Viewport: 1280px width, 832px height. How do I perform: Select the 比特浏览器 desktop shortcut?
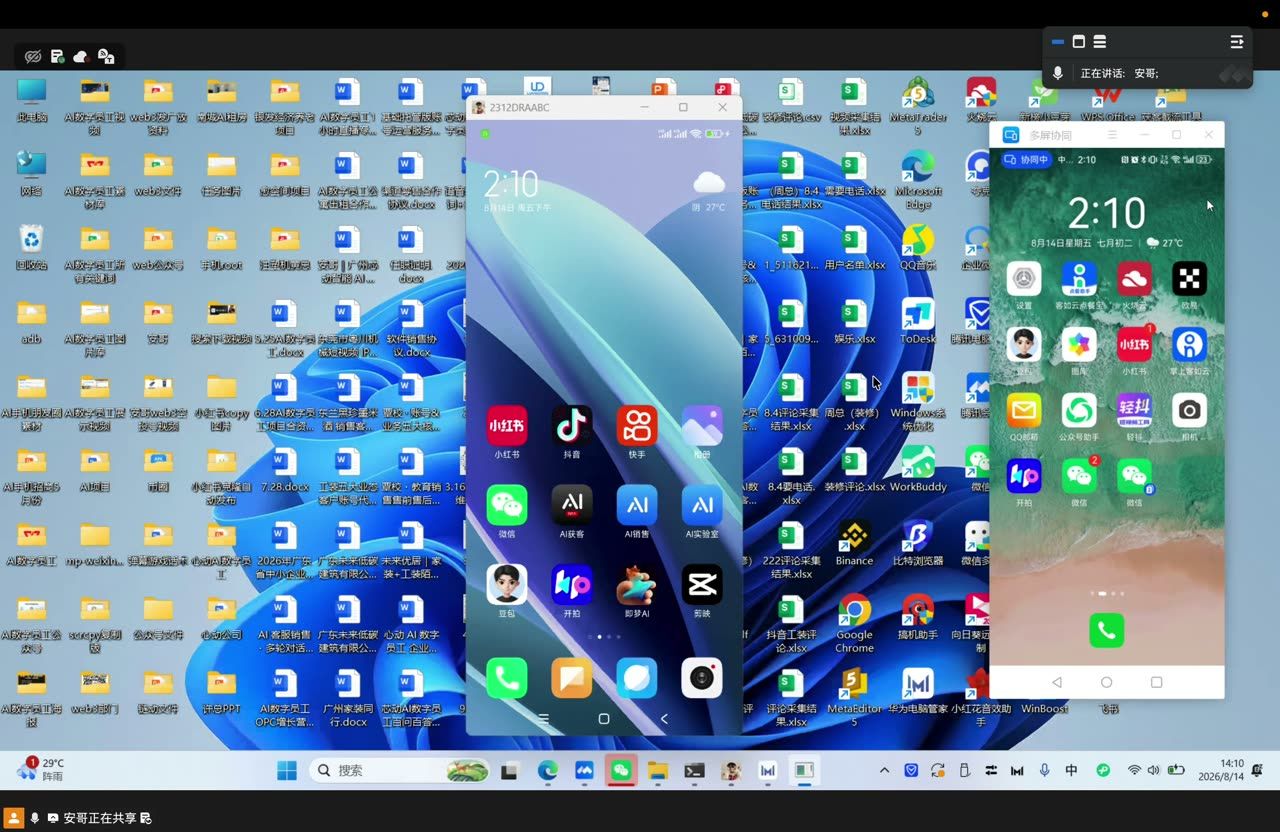pos(917,543)
